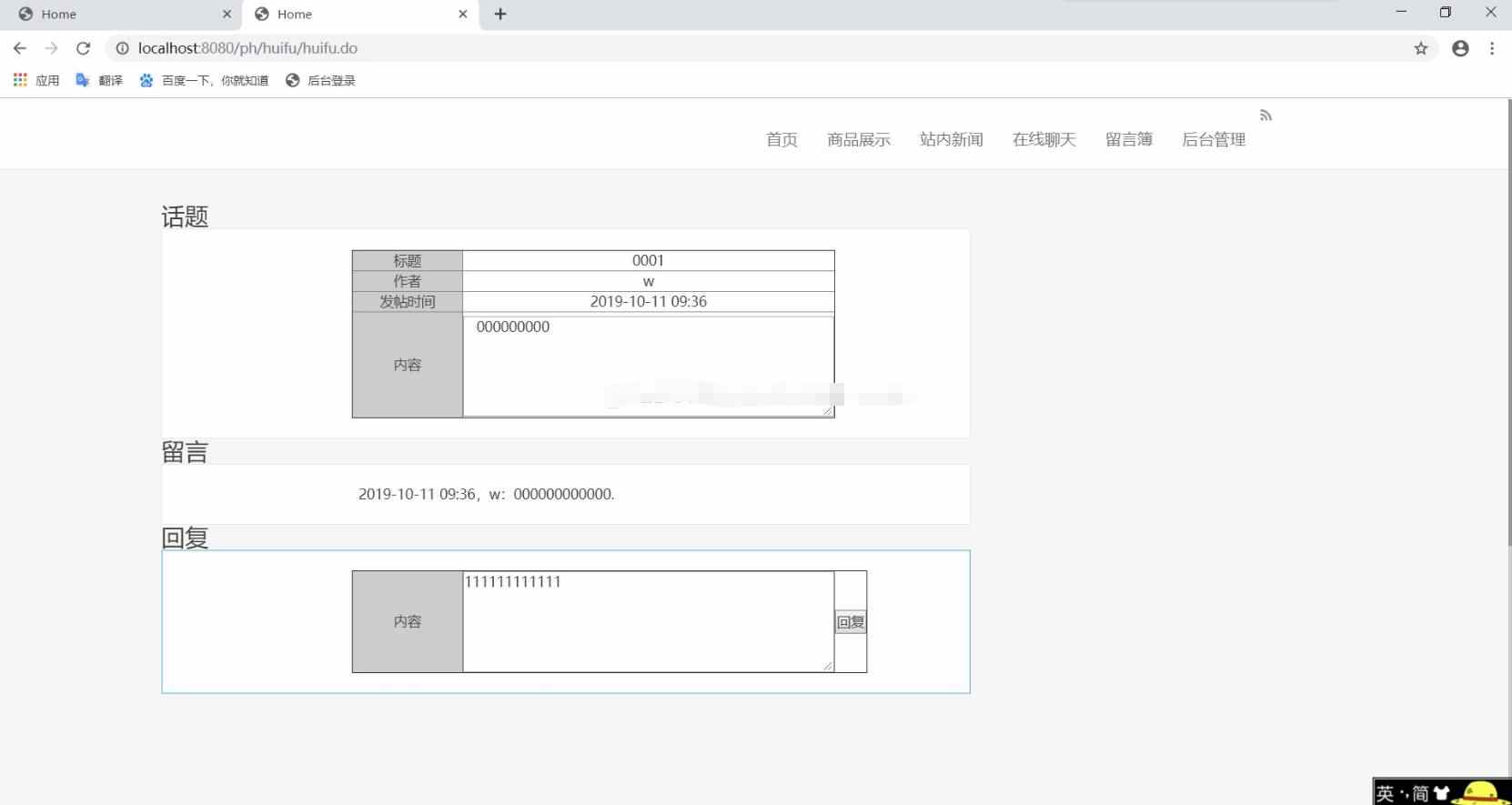The image size is (1512, 805).
Task: Restore down the browser window
Action: (x=1445, y=12)
